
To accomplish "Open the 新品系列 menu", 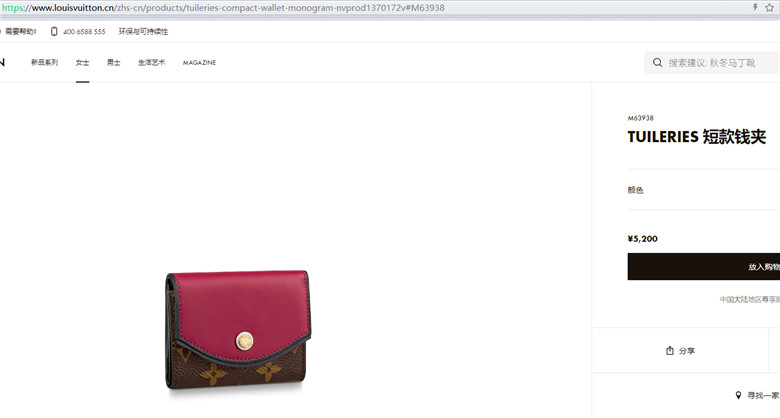I will pos(44,62).
